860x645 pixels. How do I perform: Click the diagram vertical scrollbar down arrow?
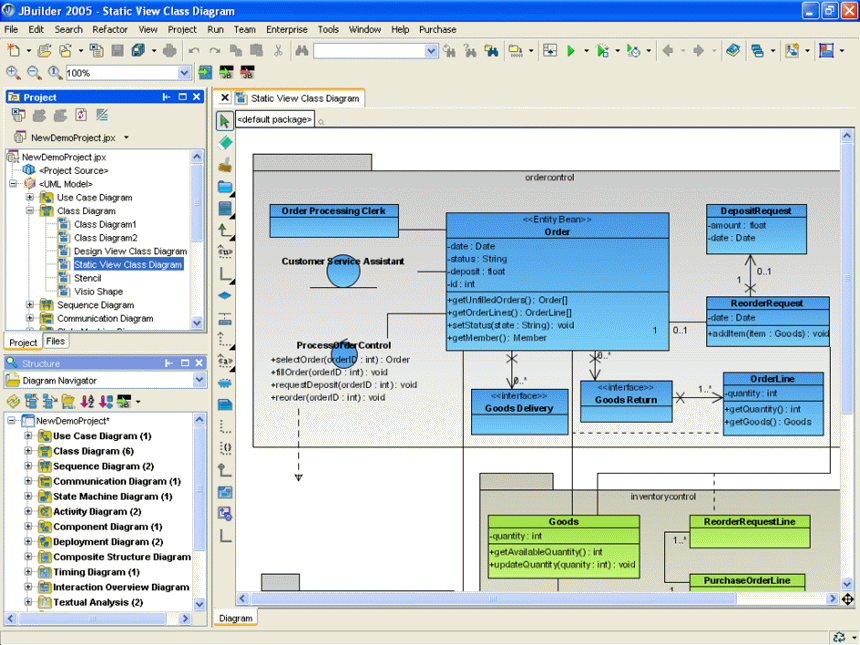pos(847,585)
